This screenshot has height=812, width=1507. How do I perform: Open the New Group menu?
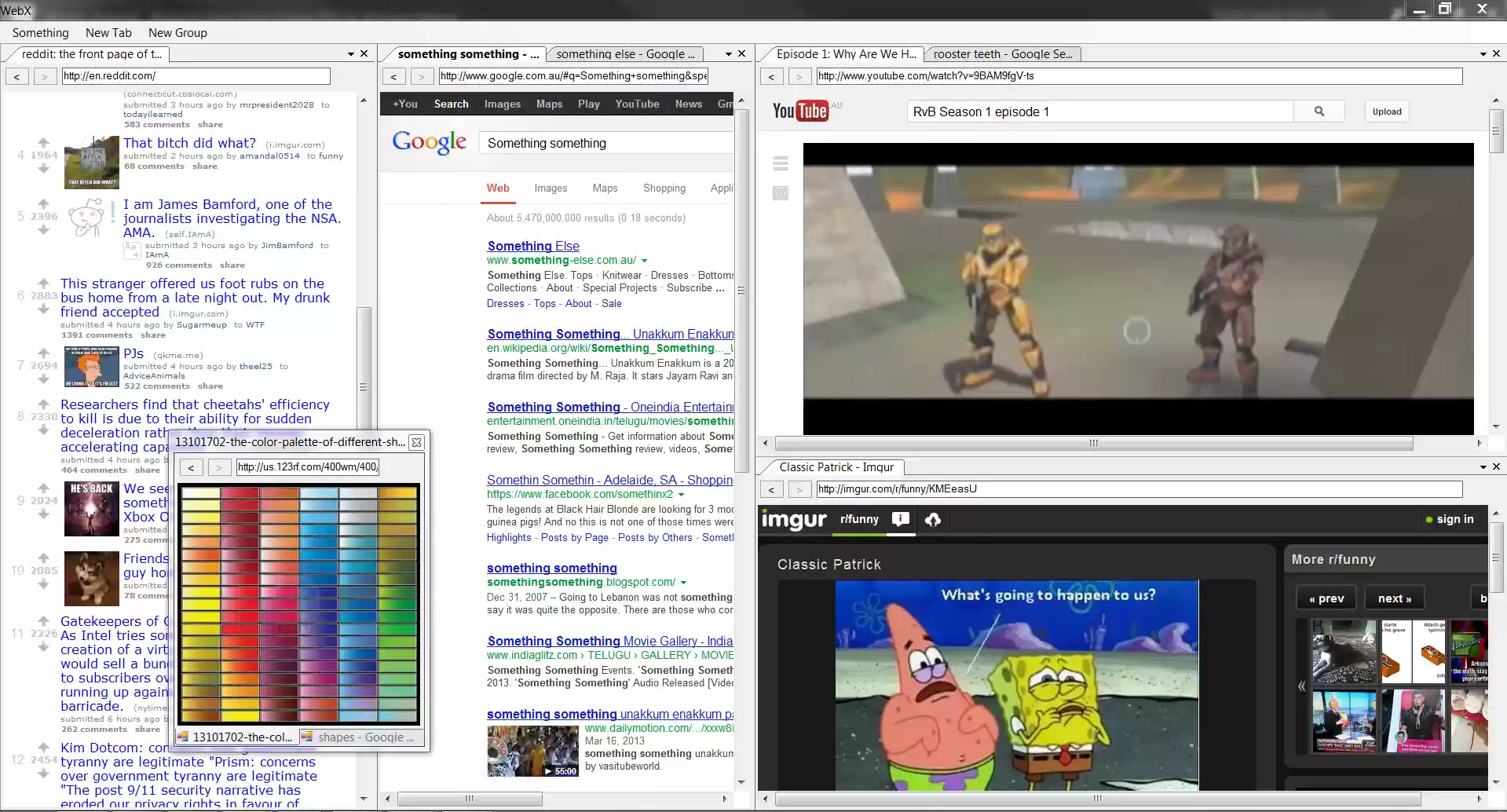pos(177,33)
